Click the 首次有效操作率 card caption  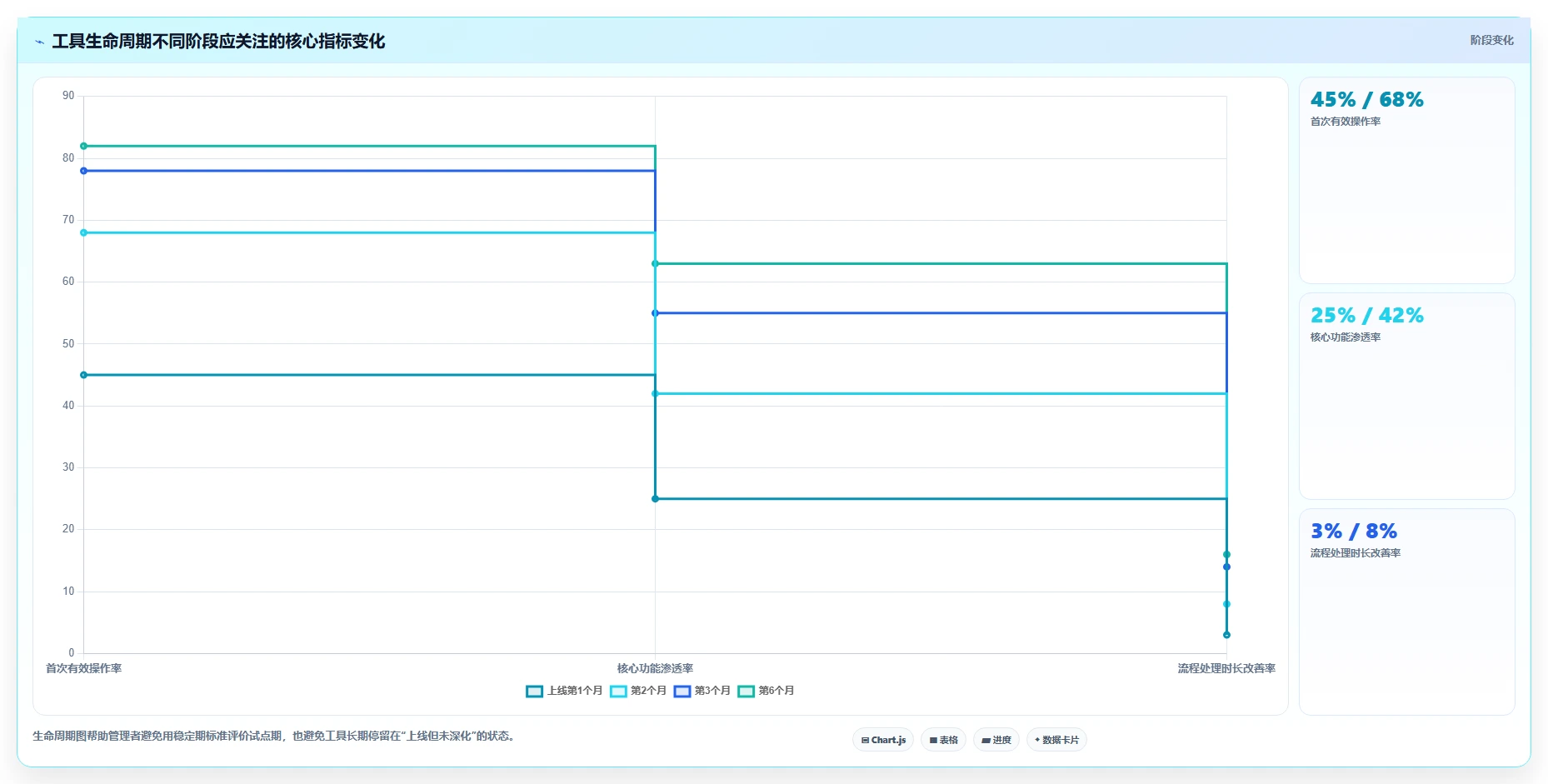1346,122
